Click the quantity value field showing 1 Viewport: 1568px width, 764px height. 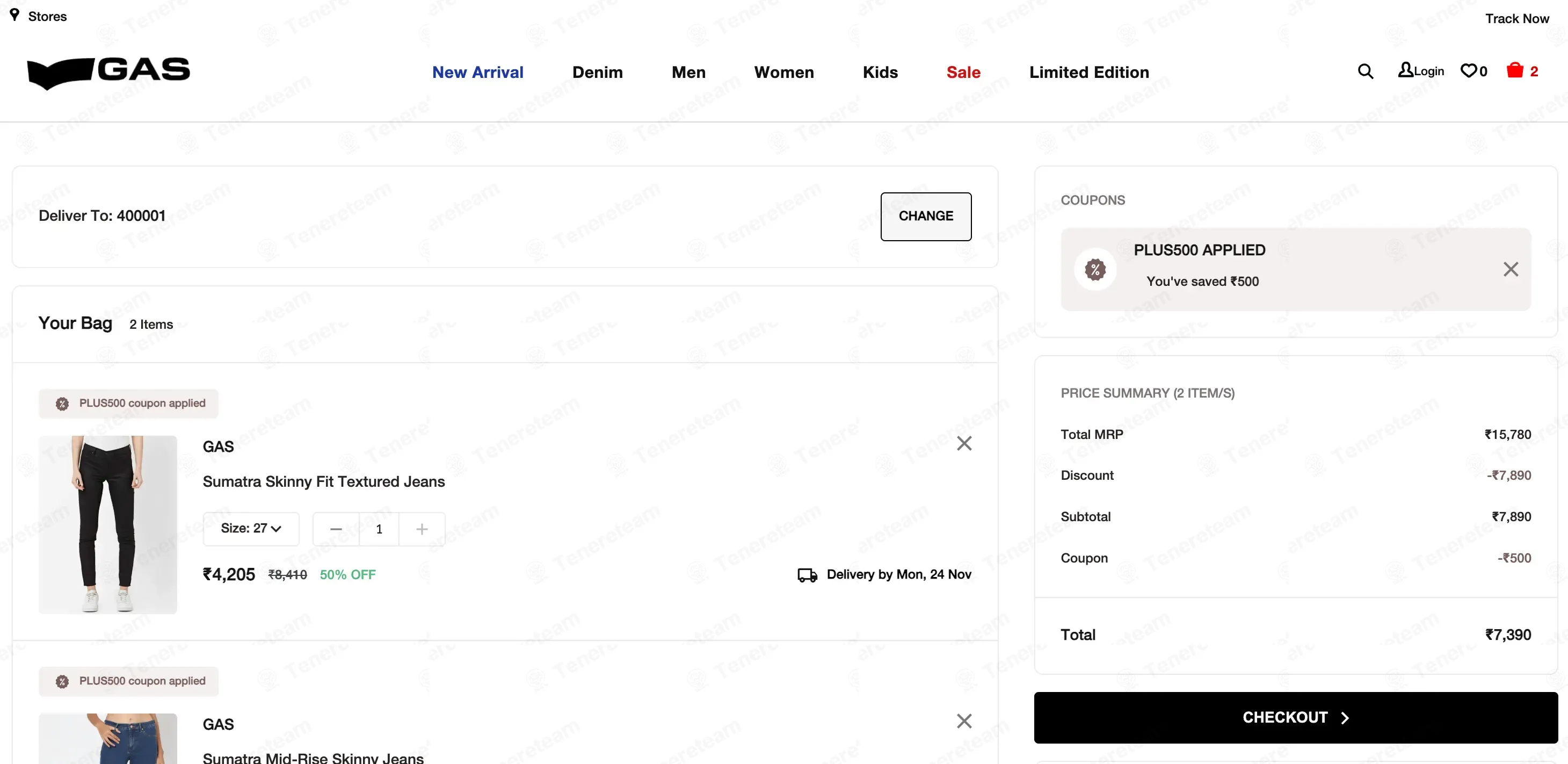point(379,529)
